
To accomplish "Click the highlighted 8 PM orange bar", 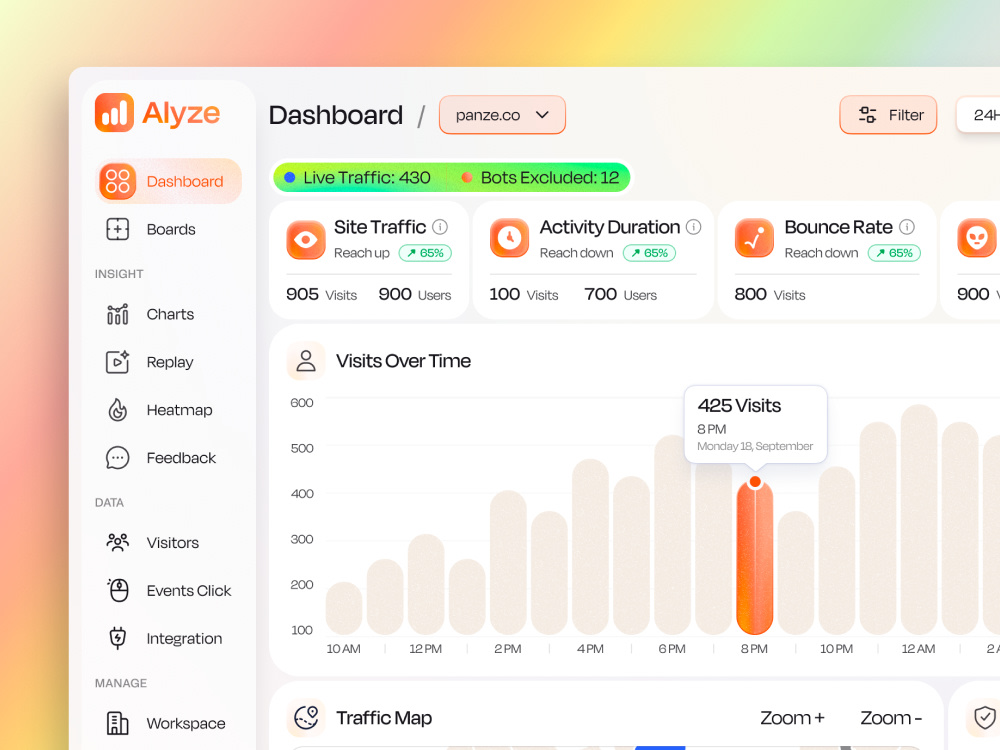I will point(754,558).
